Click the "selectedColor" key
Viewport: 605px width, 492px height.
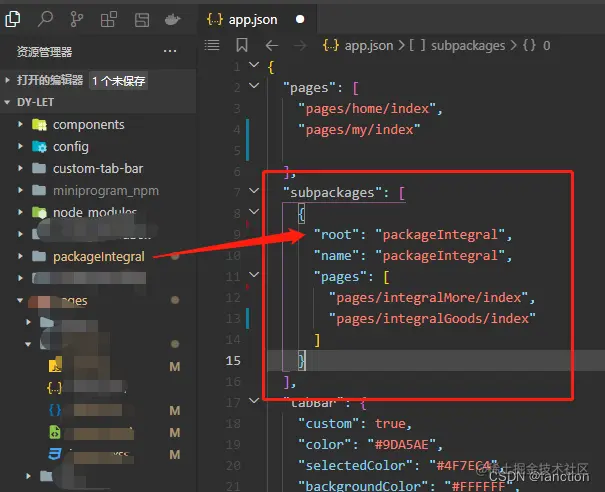pyautogui.click(x=355, y=465)
